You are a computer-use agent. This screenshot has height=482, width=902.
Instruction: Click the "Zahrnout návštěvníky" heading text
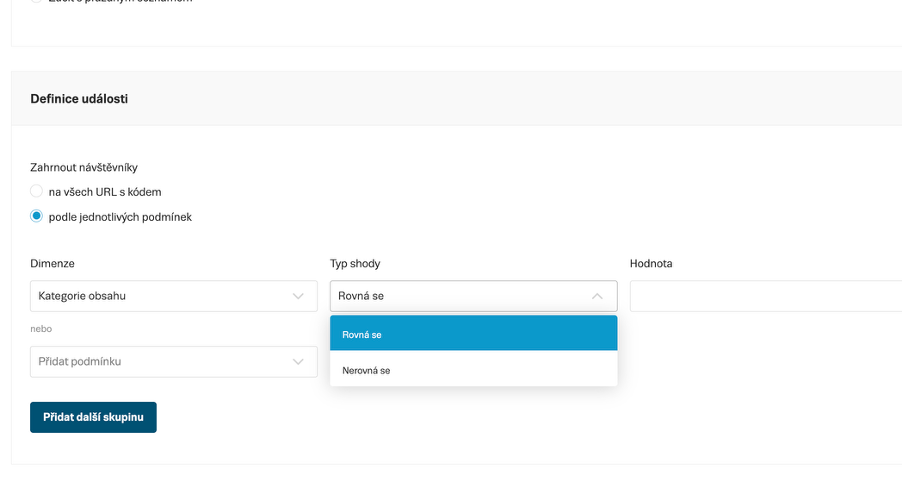point(83,167)
